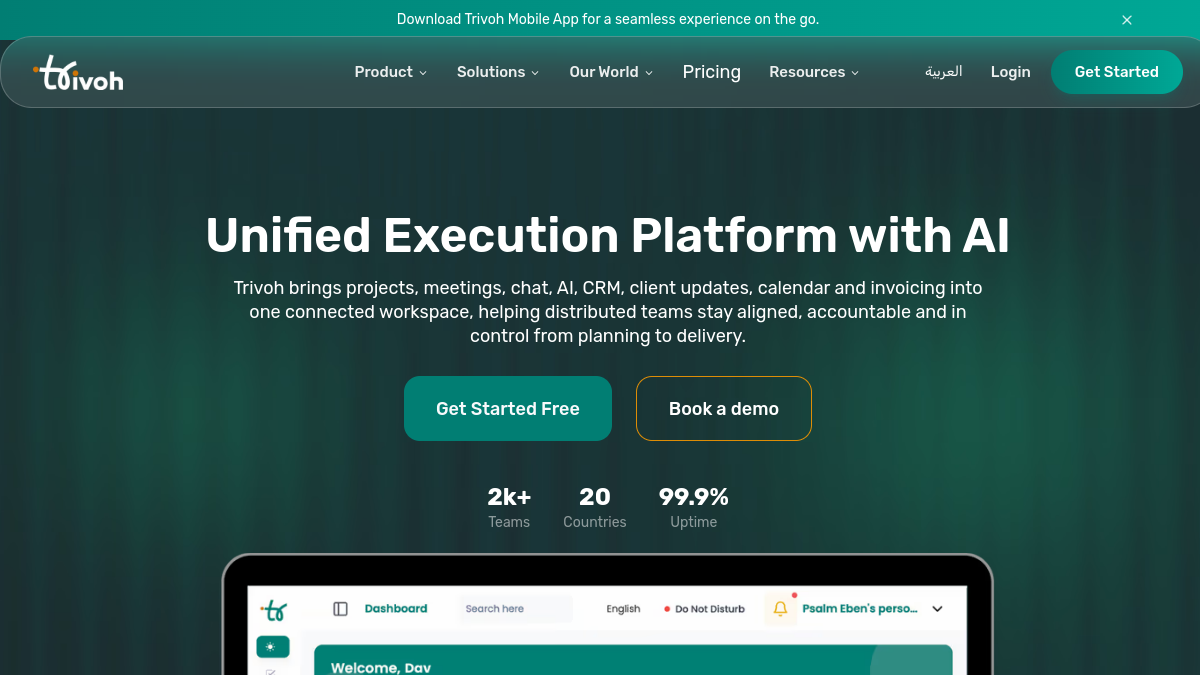Open the Login link
Image resolution: width=1200 pixels, height=675 pixels.
click(1011, 72)
